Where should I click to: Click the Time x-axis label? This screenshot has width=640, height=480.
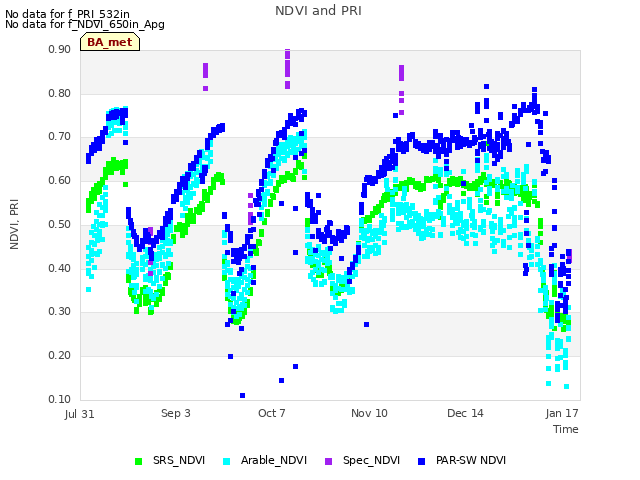point(566,429)
